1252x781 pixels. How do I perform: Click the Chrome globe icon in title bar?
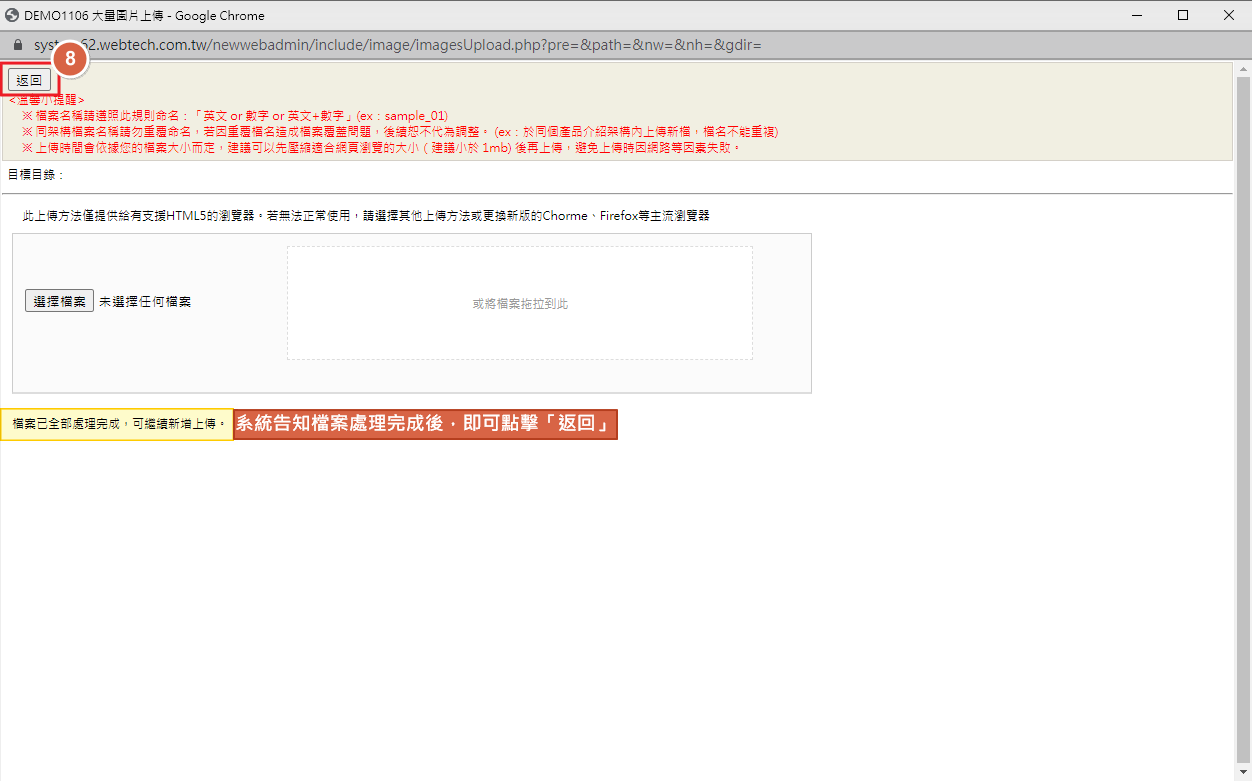tap(13, 15)
